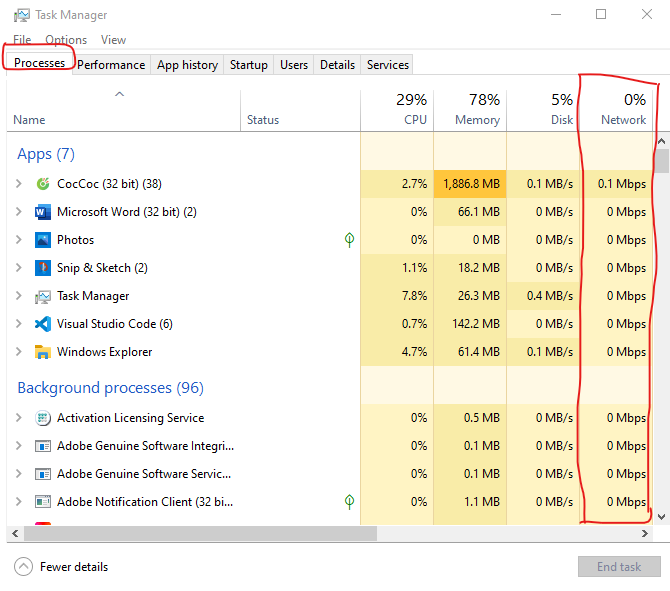Click the Task Manager title bar icon
The image size is (670, 591).
tap(21, 15)
